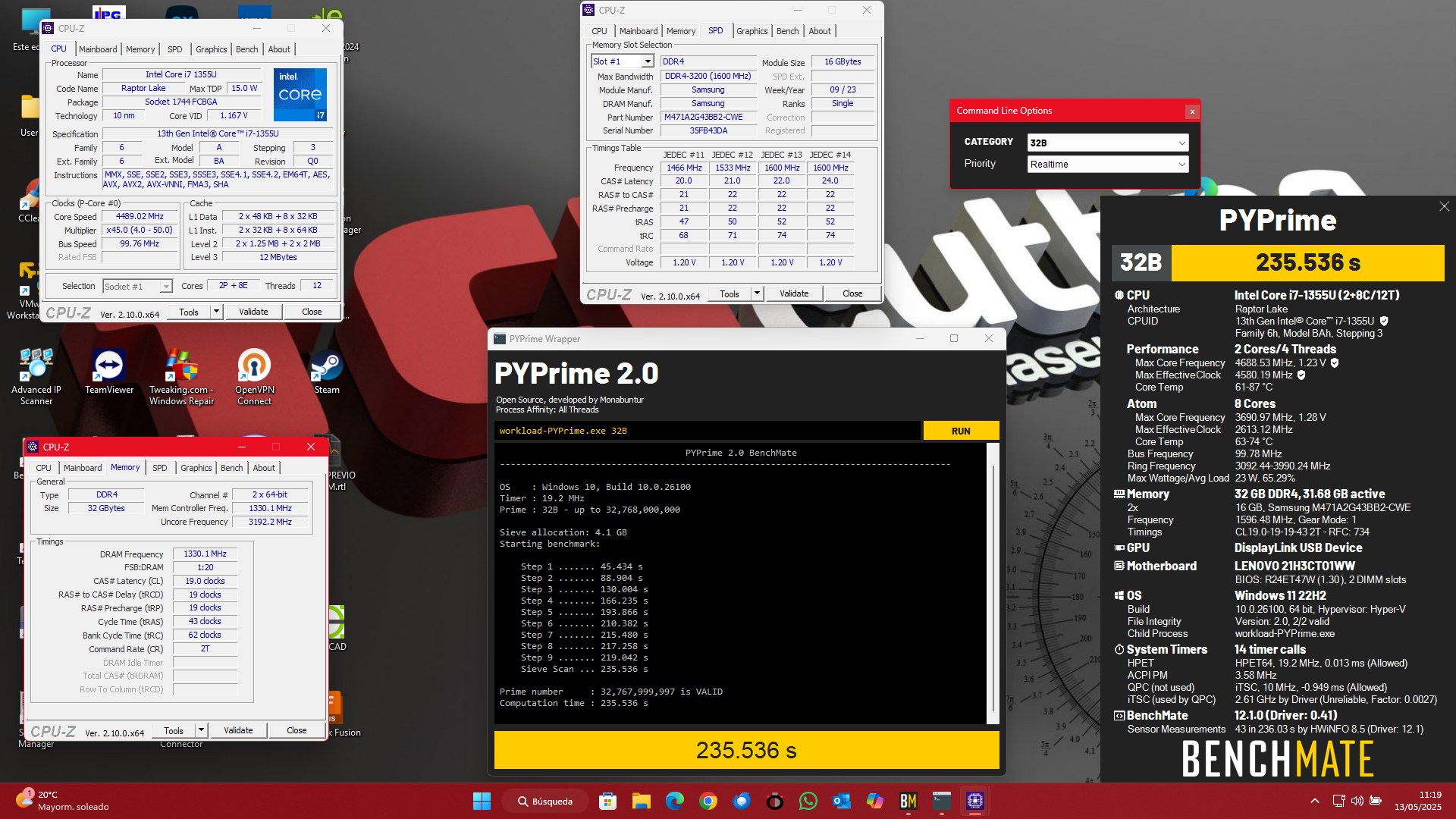Click the yellow RUN button in PYPrime
Screen dimensions: 1456x819
[961, 431]
